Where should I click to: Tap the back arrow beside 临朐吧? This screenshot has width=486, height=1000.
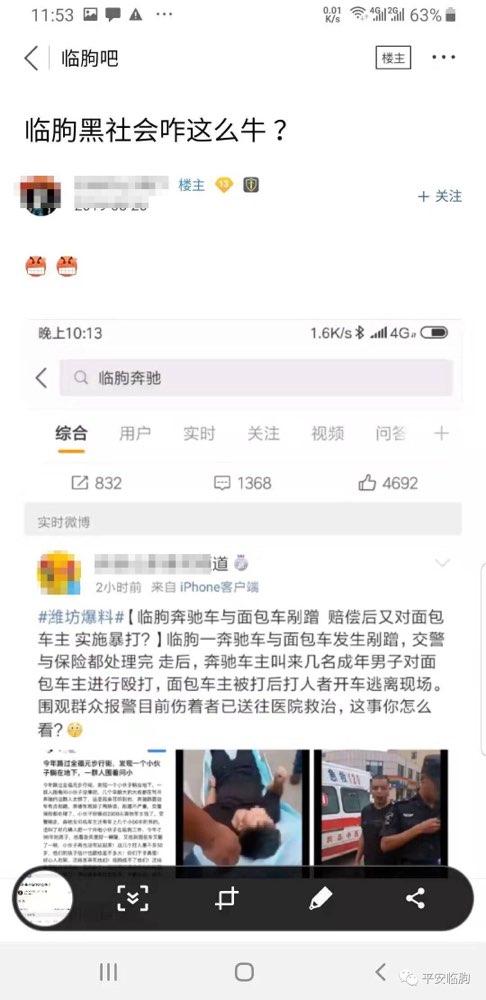31,58
